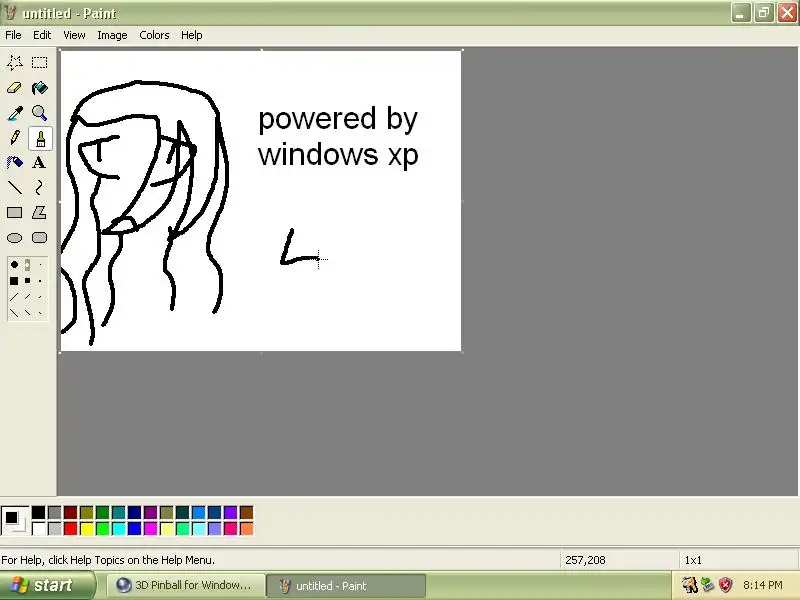800x600 pixels.
Task: Choose the large round brush shape
Action: tap(14, 264)
